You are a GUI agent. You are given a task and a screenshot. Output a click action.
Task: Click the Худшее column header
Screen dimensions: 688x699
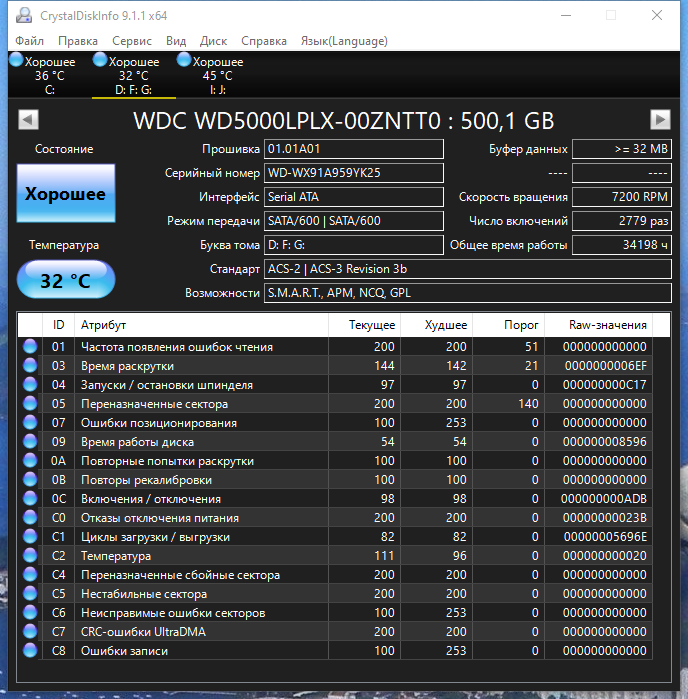click(x=437, y=325)
